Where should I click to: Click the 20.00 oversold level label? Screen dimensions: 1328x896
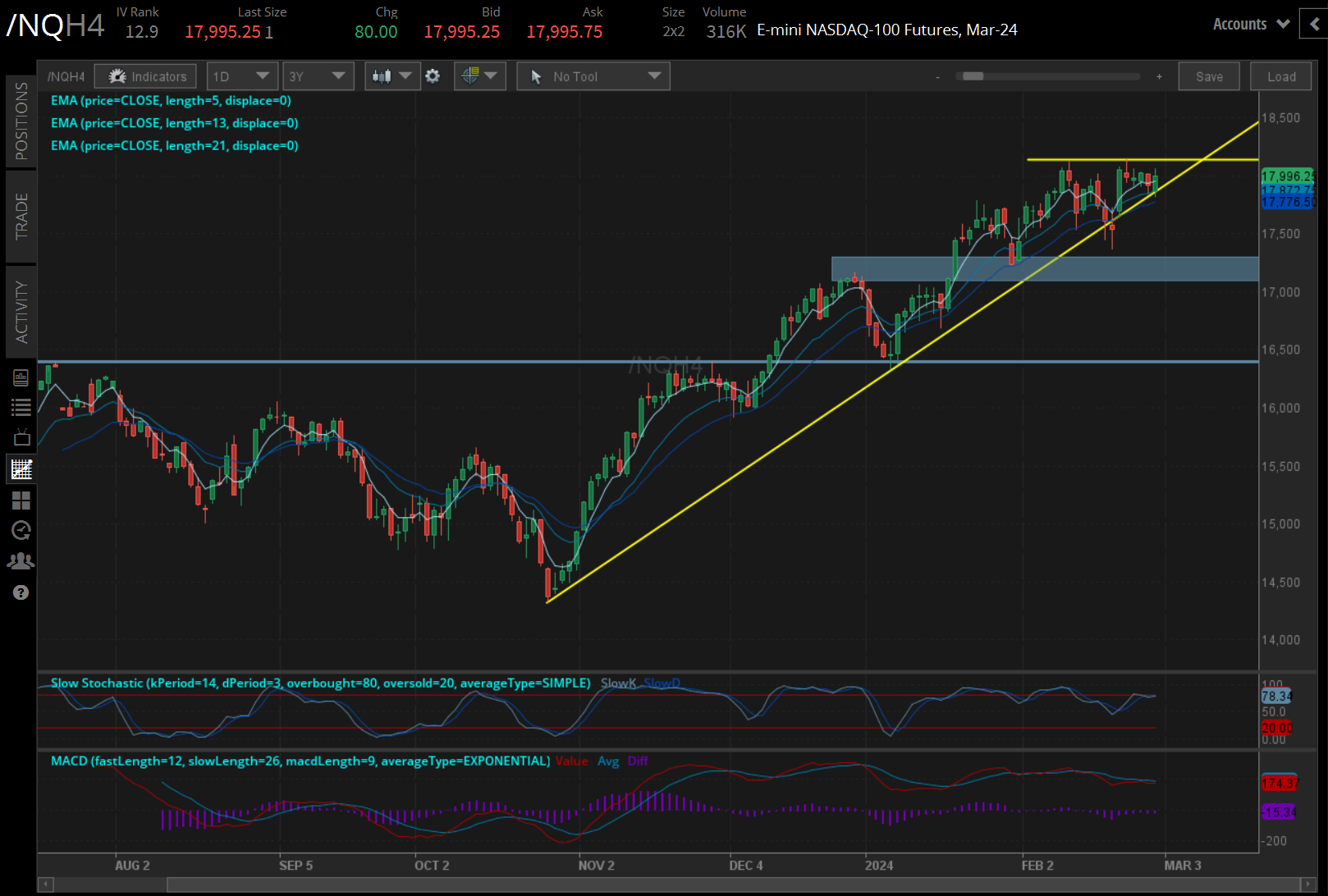coord(1276,729)
